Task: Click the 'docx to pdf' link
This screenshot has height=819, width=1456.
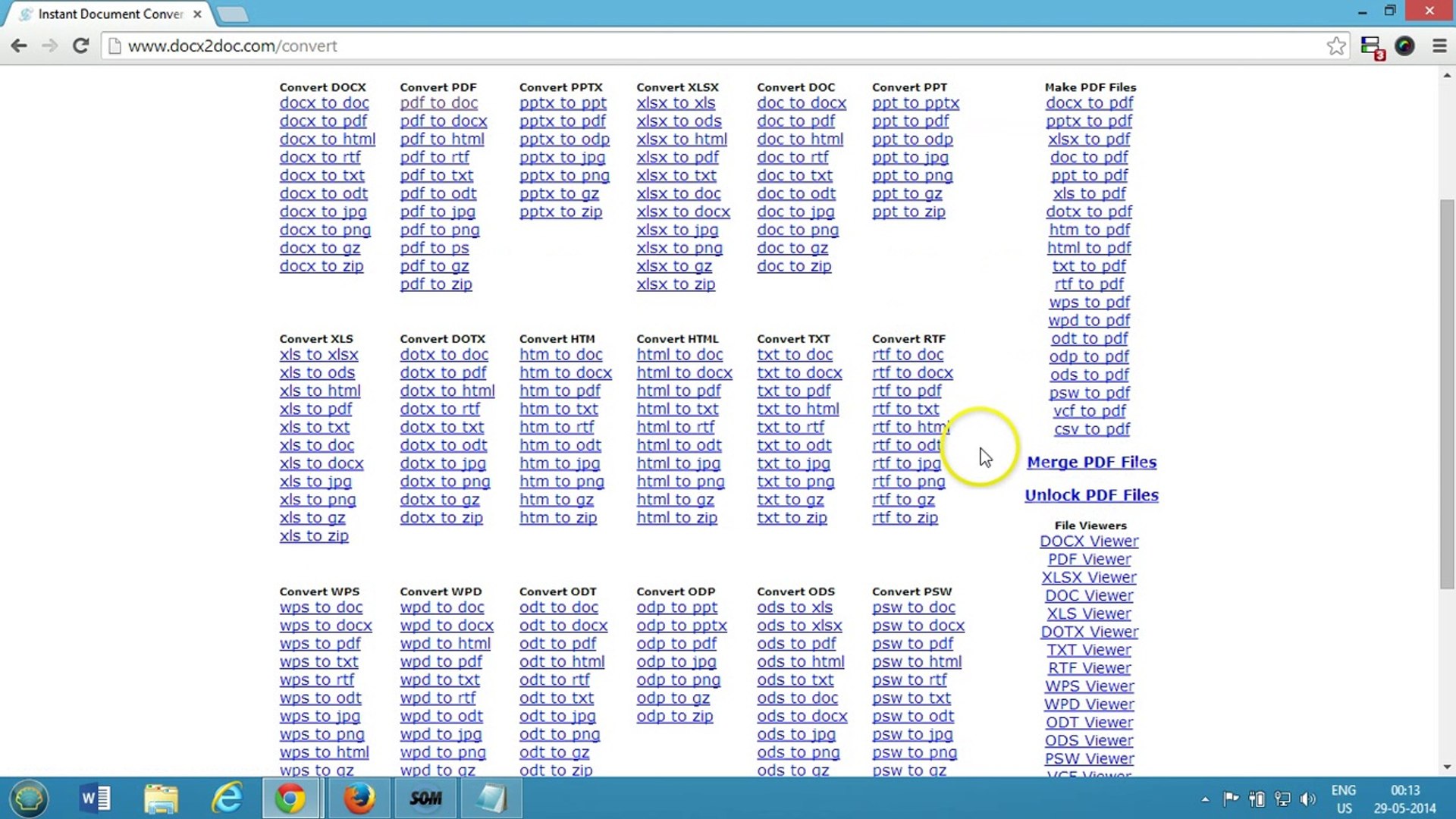Action: pos(323,121)
